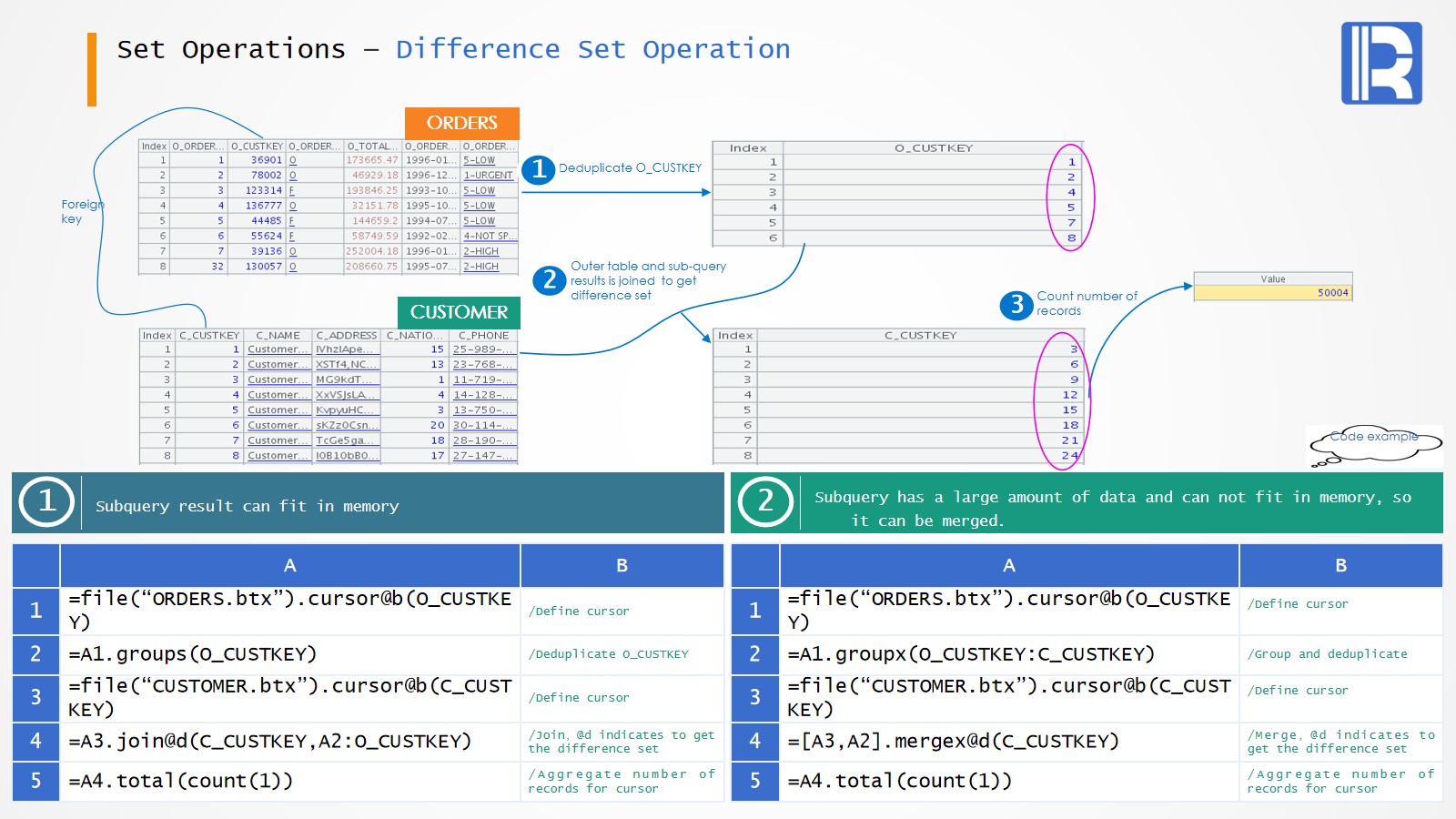Click the yellow Value cell showing 50004

pyautogui.click(x=1272, y=293)
